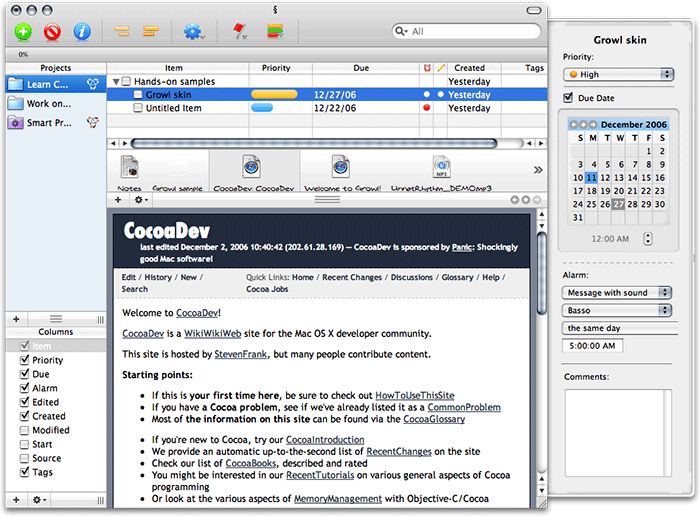Screen dimensions: 700x516
Task: Click the Untitled Item blue priority bar
Action: 262,108
